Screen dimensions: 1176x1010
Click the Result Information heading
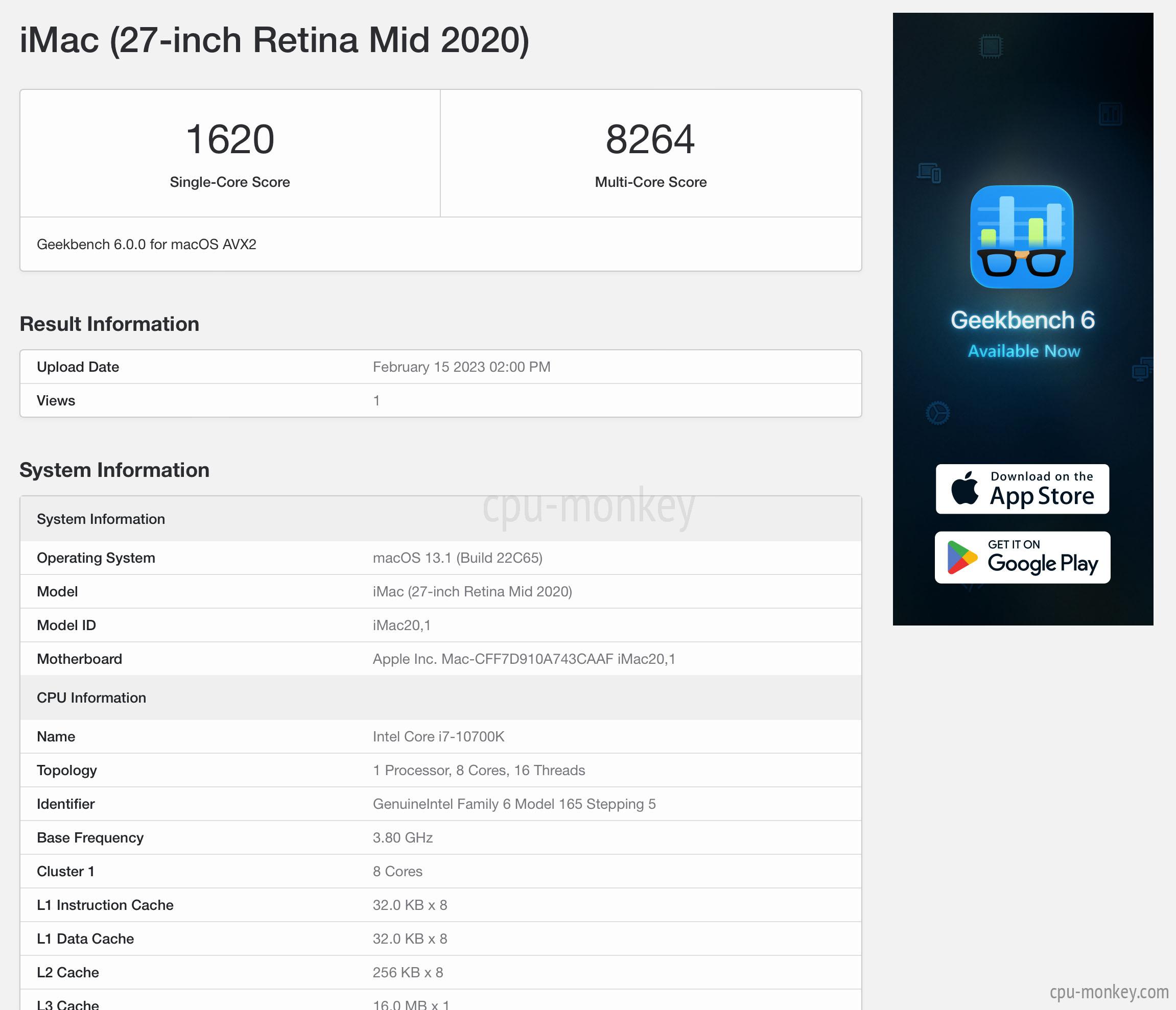[109, 324]
